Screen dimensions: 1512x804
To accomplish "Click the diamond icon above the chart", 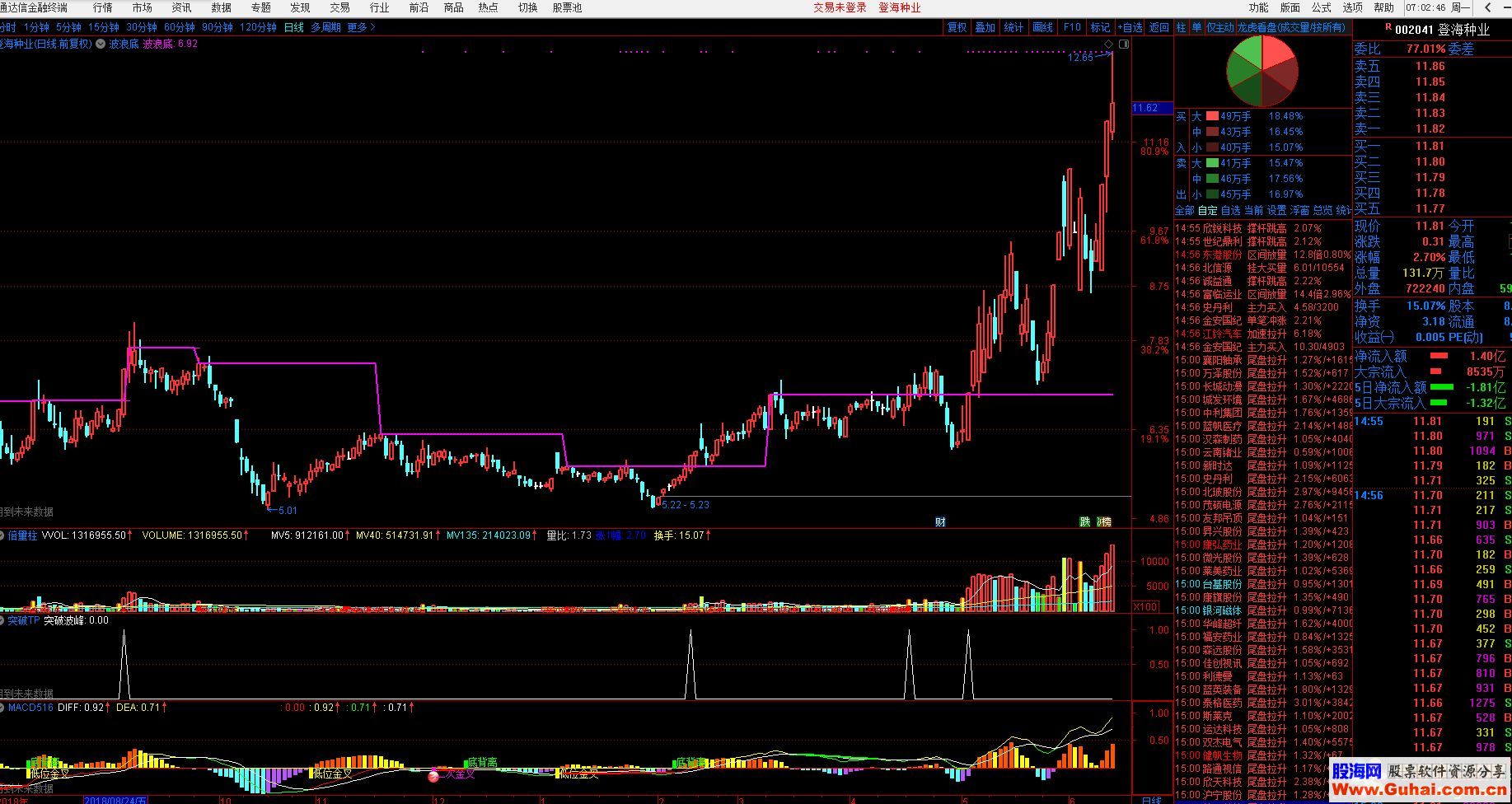I will coord(1109,44).
